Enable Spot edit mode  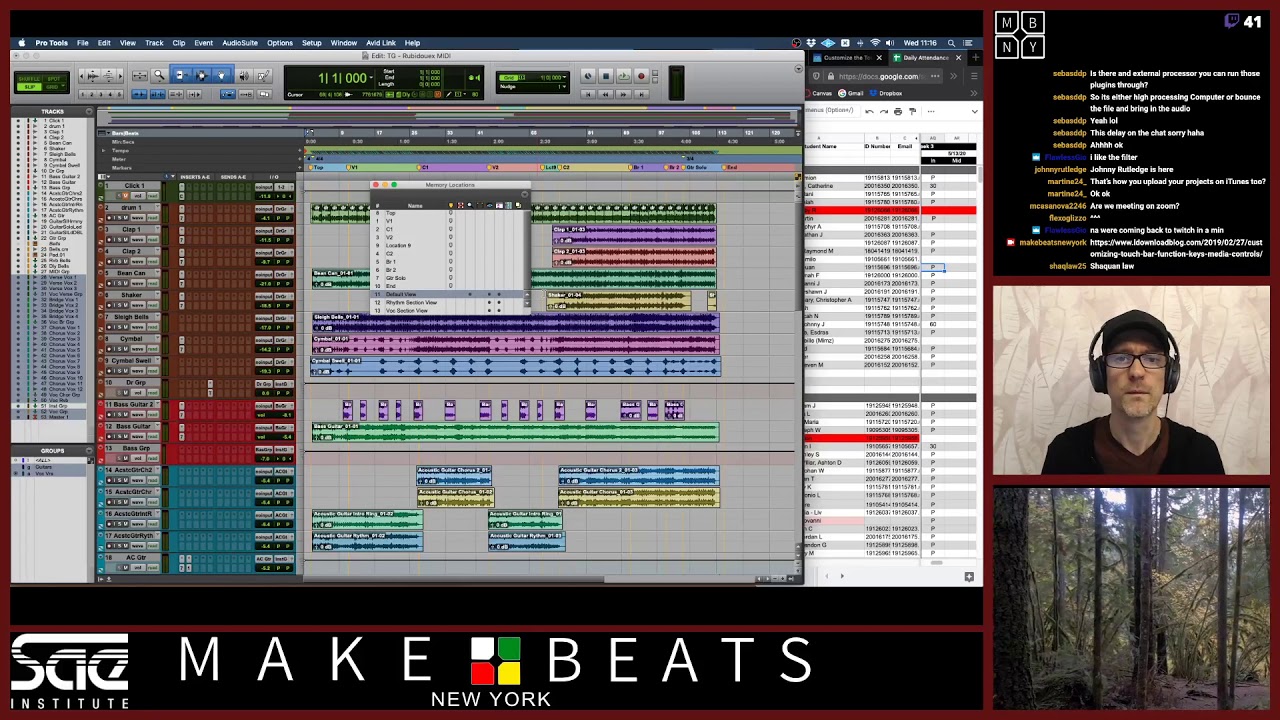[53, 79]
